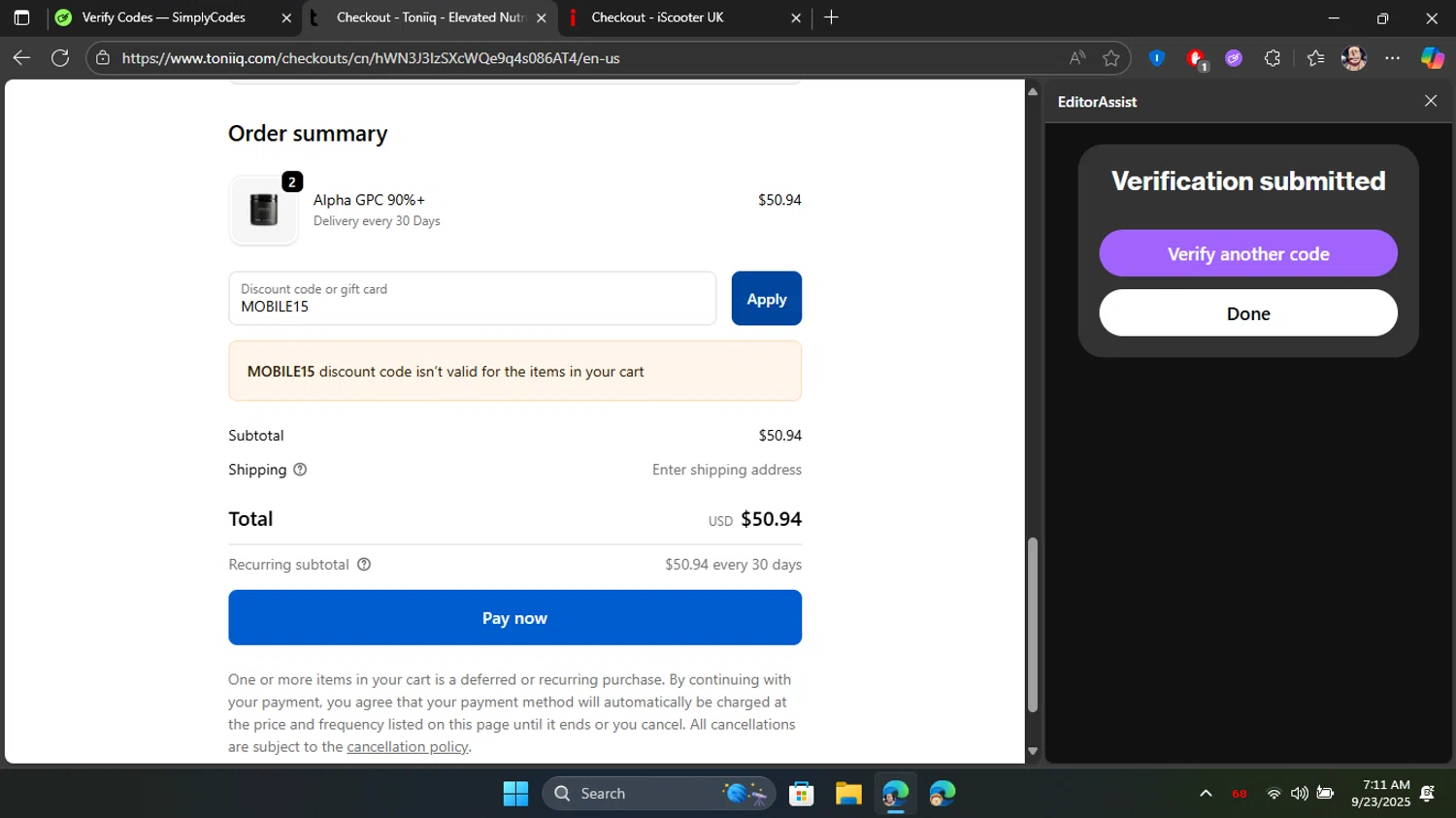Open File Explorer from taskbar
1456x818 pixels.
pos(848,794)
